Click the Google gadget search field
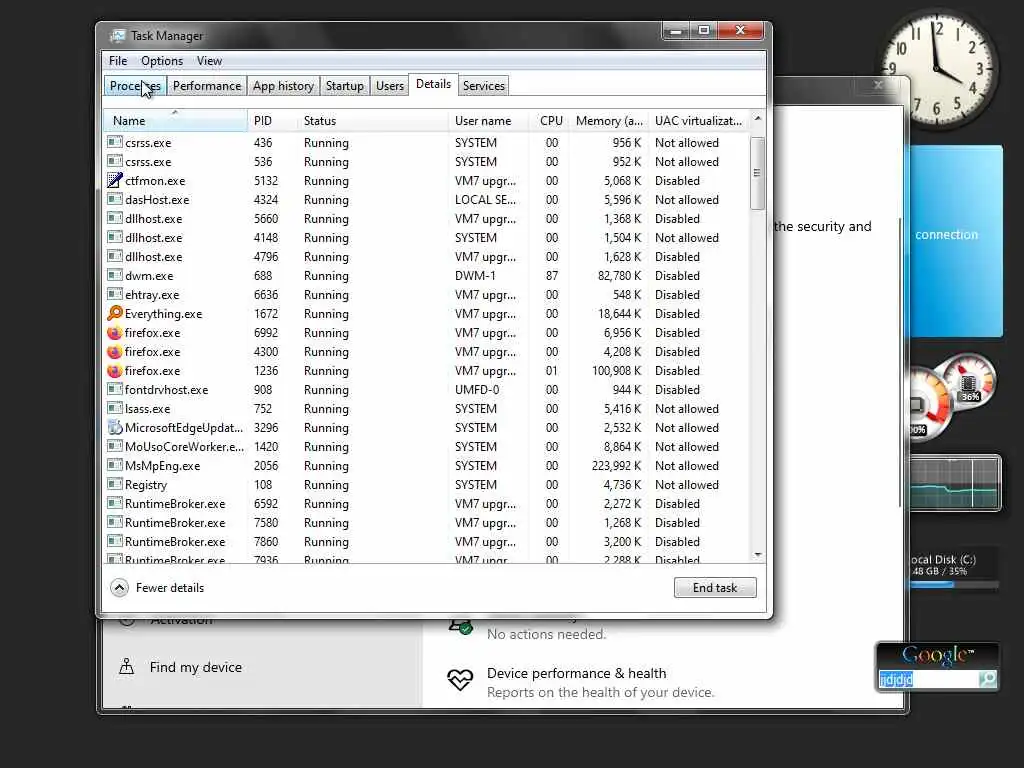The height and width of the screenshot is (768, 1024). click(928, 679)
